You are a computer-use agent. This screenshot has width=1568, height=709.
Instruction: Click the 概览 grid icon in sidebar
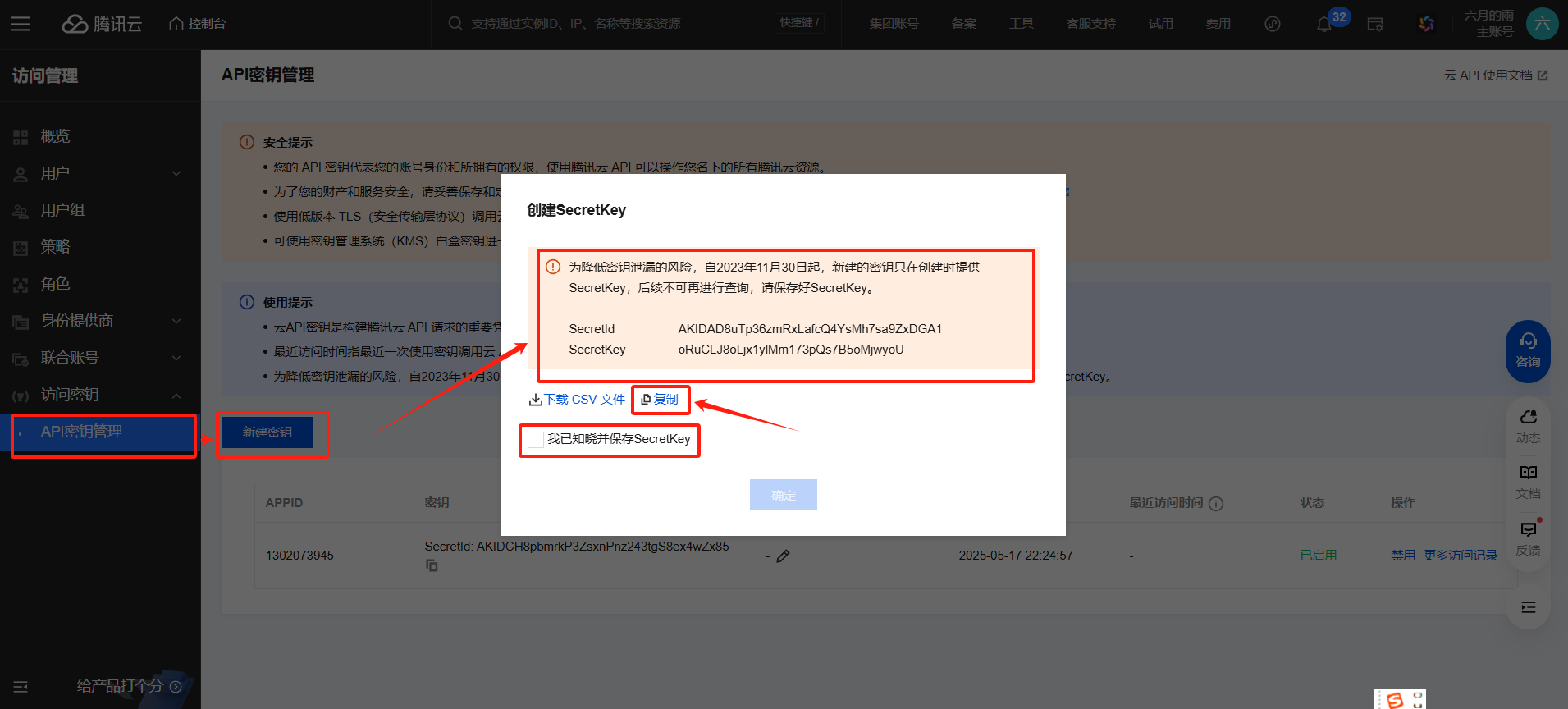(x=21, y=138)
